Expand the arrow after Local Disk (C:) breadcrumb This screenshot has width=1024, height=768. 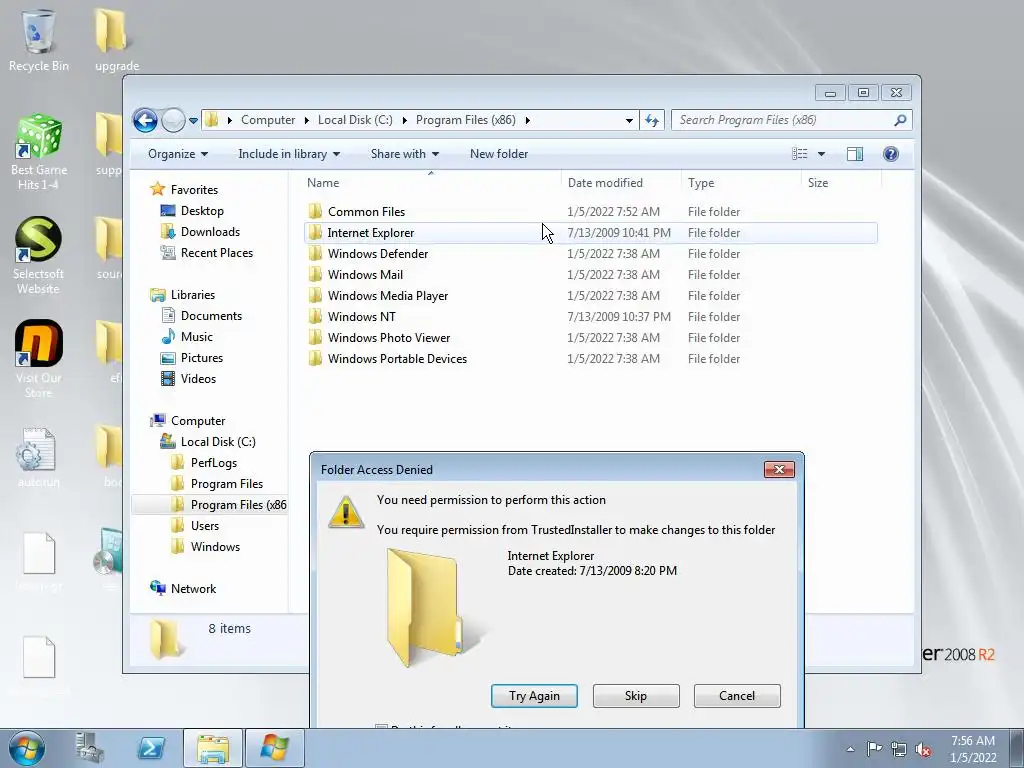click(x=405, y=120)
